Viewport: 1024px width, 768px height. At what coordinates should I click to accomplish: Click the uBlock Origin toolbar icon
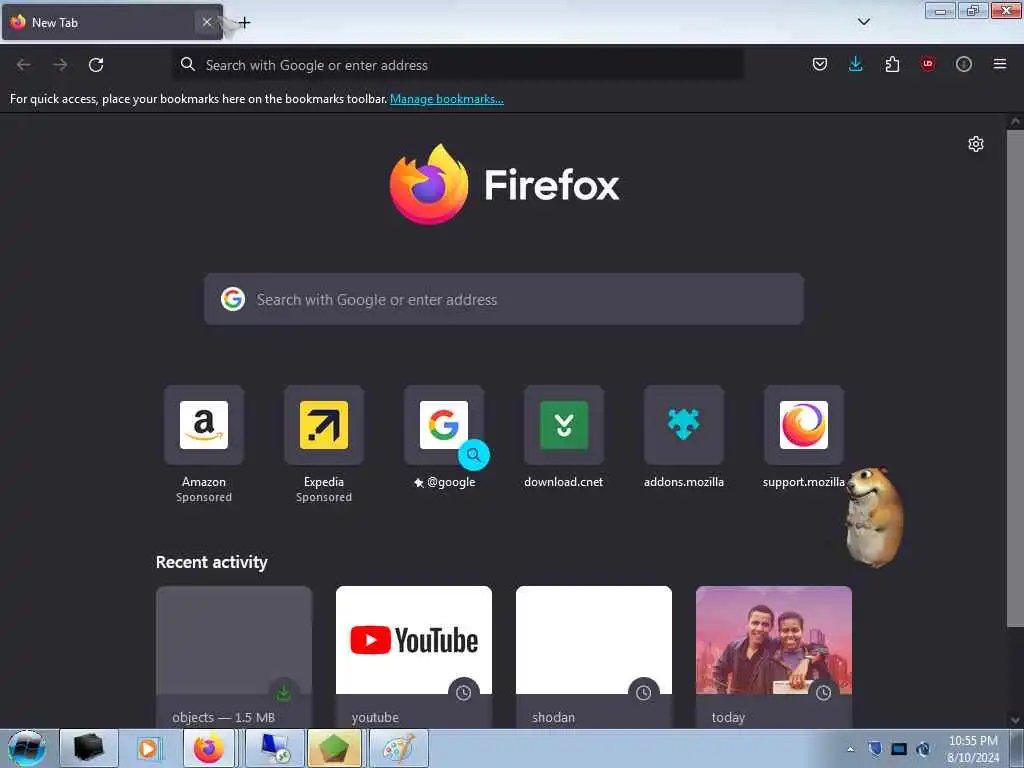(x=927, y=64)
